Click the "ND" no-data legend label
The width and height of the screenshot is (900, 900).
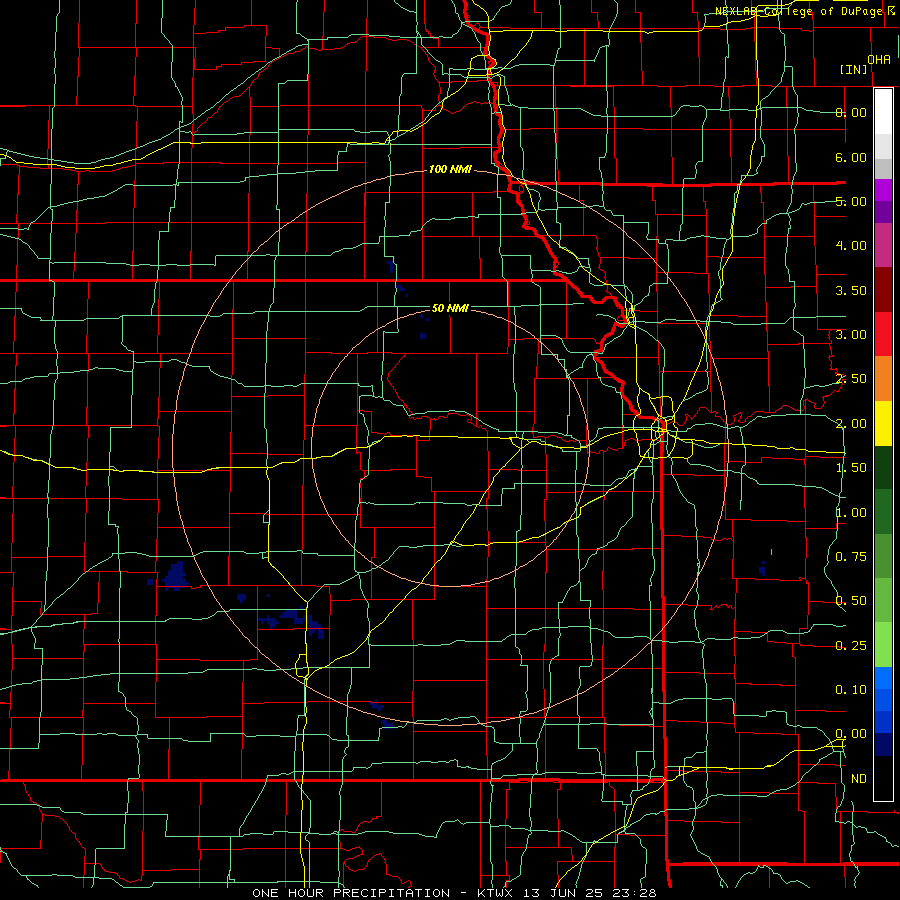coord(859,779)
